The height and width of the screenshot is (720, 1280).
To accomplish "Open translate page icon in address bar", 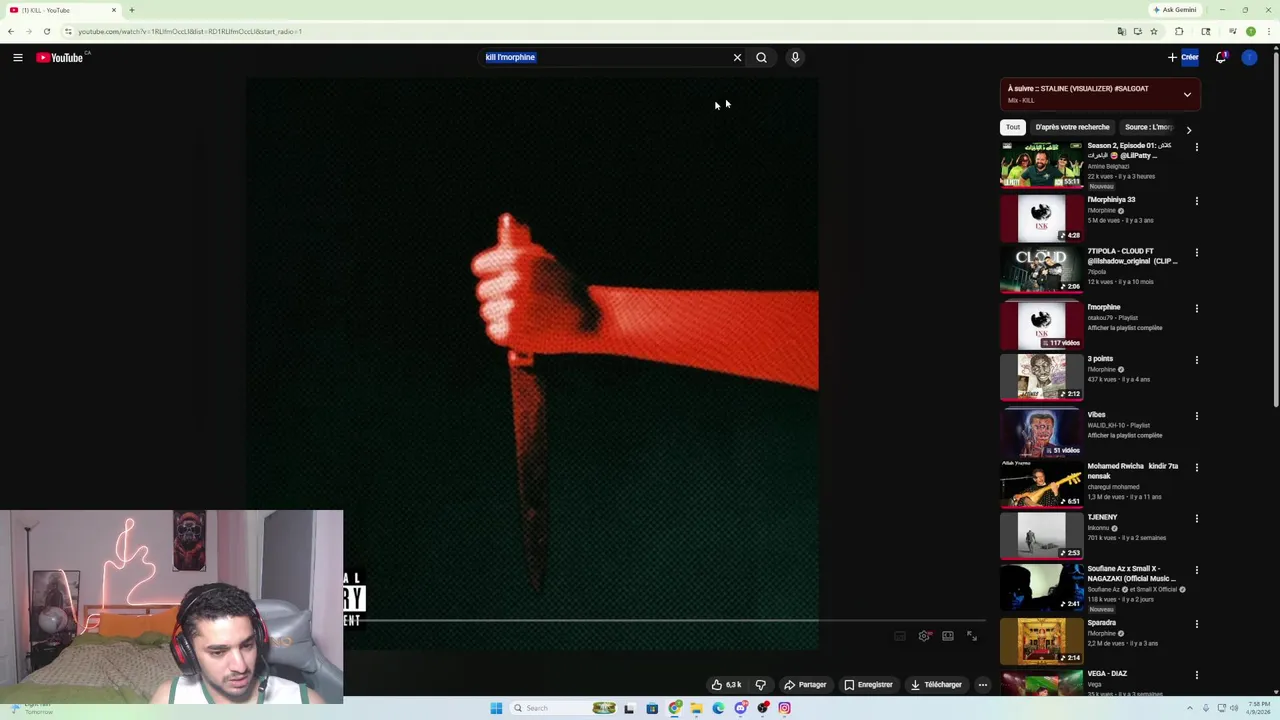I will [1122, 31].
